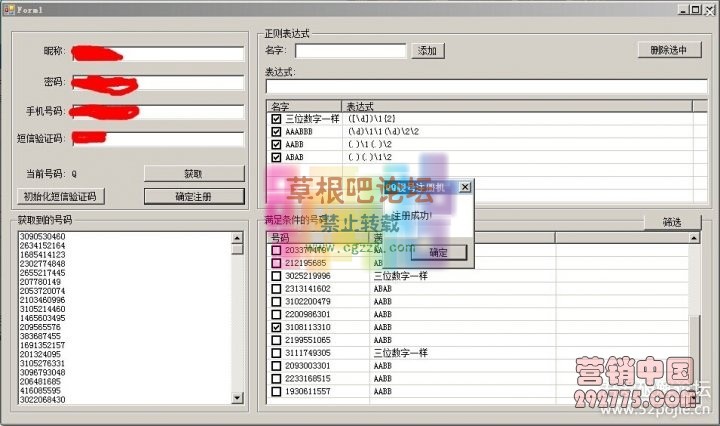Image resolution: width=720 pixels, height=426 pixels.
Task: Select number 3090530460 in obtained list
Action: coord(43,236)
